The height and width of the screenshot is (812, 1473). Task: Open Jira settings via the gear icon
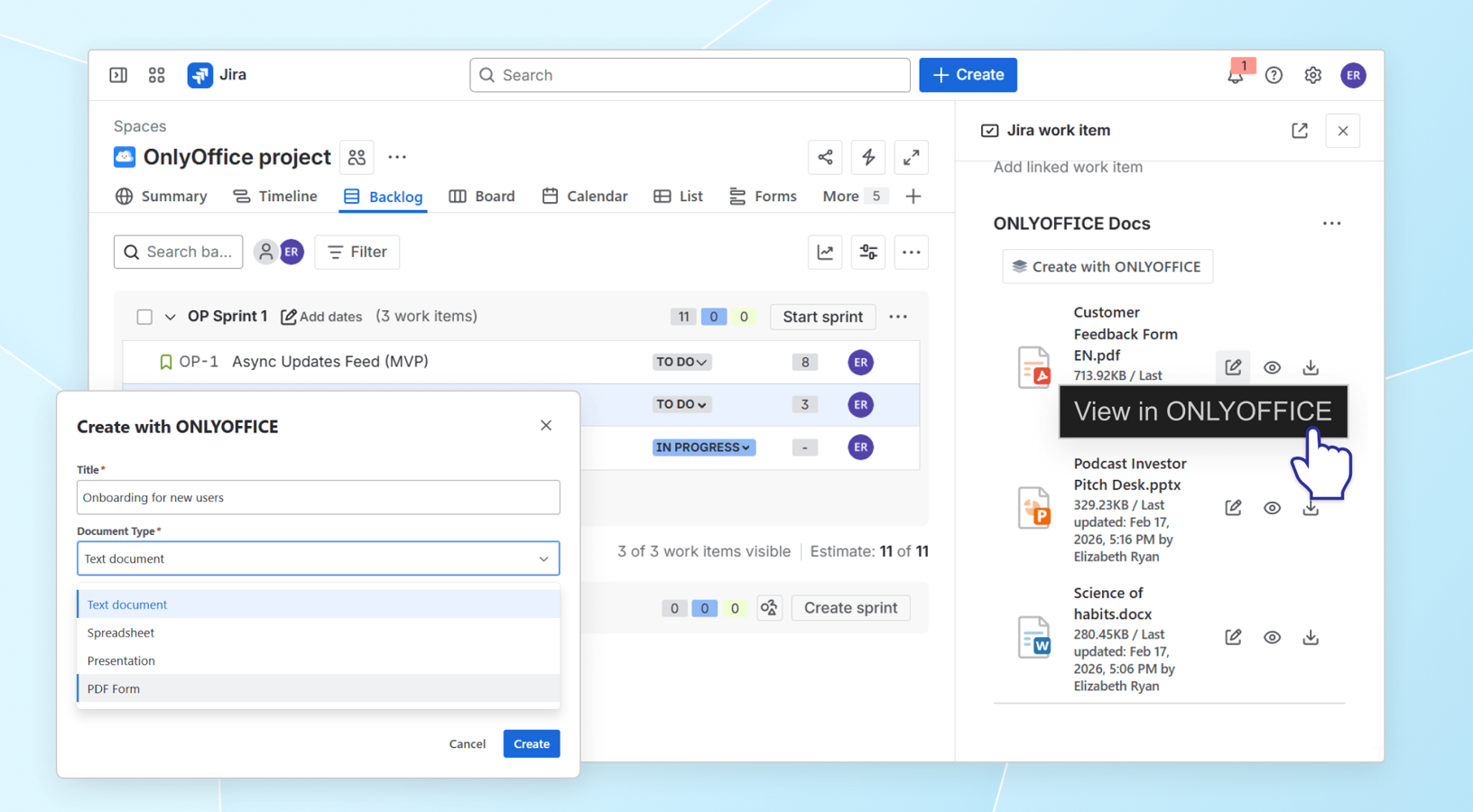(1312, 75)
